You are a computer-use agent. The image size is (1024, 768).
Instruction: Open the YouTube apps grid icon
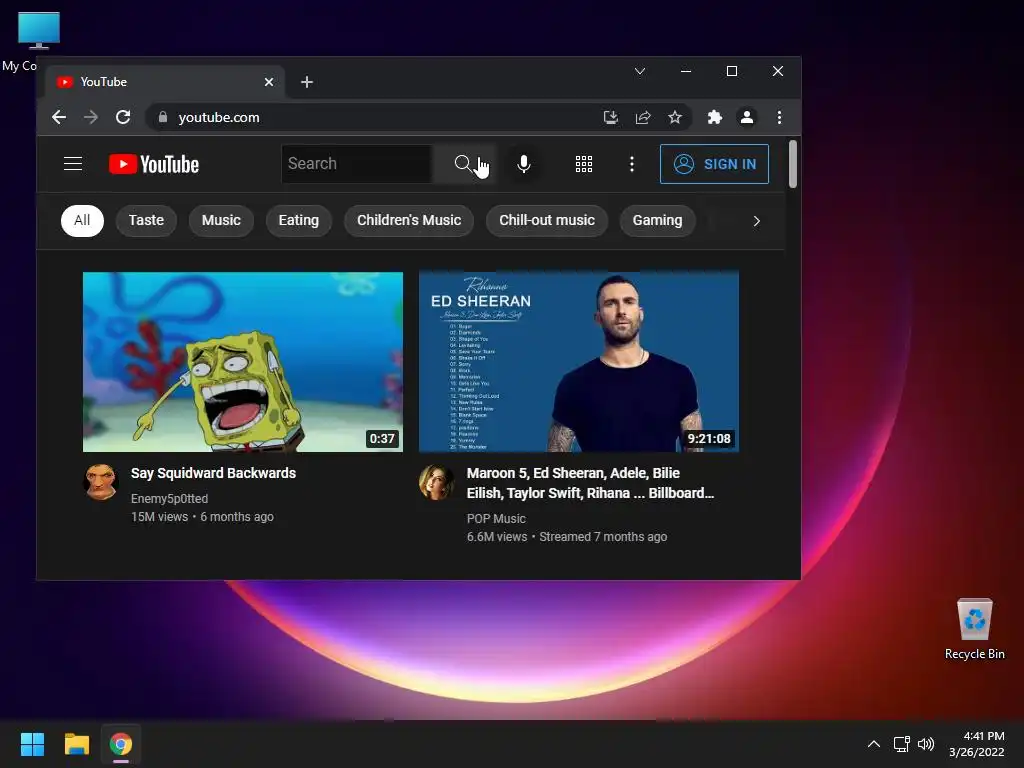[584, 164]
